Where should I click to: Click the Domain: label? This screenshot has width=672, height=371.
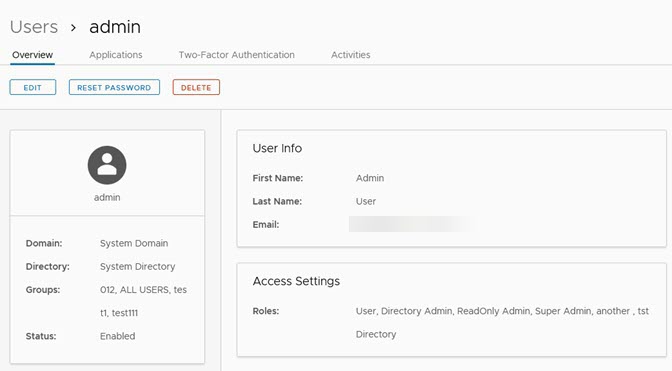44,243
